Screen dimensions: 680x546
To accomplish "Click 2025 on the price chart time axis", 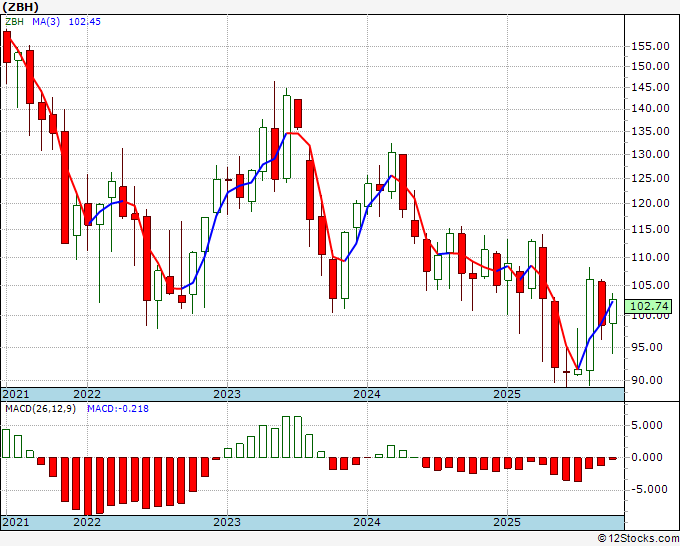I will click(507, 394).
